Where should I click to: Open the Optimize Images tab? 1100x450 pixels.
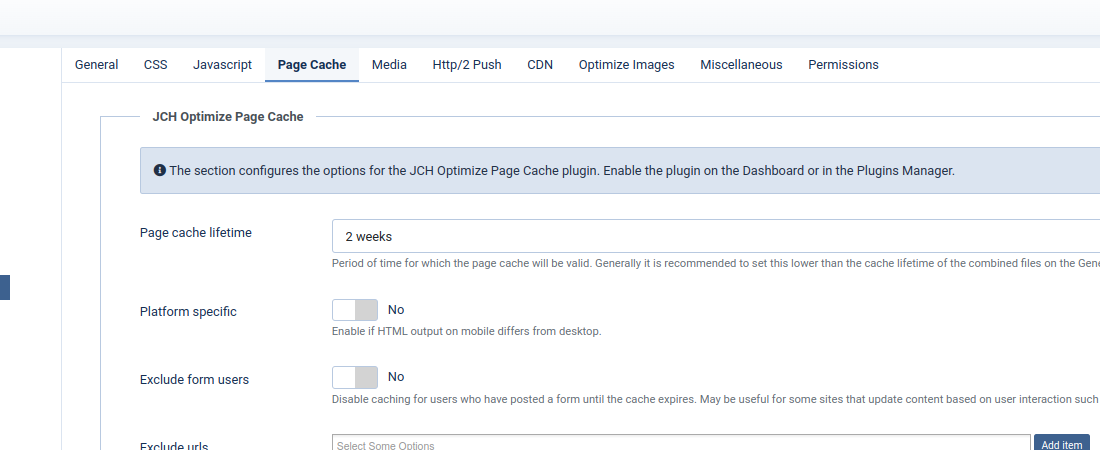pyautogui.click(x=626, y=65)
